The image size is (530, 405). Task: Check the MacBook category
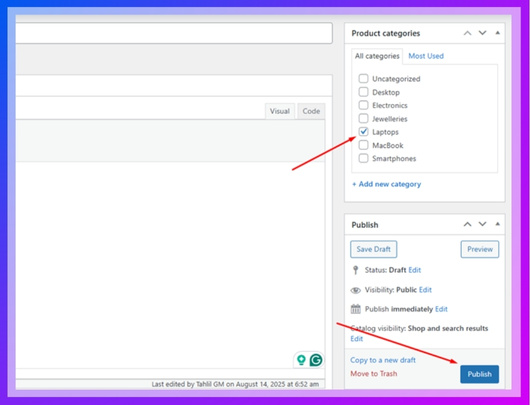tap(363, 145)
